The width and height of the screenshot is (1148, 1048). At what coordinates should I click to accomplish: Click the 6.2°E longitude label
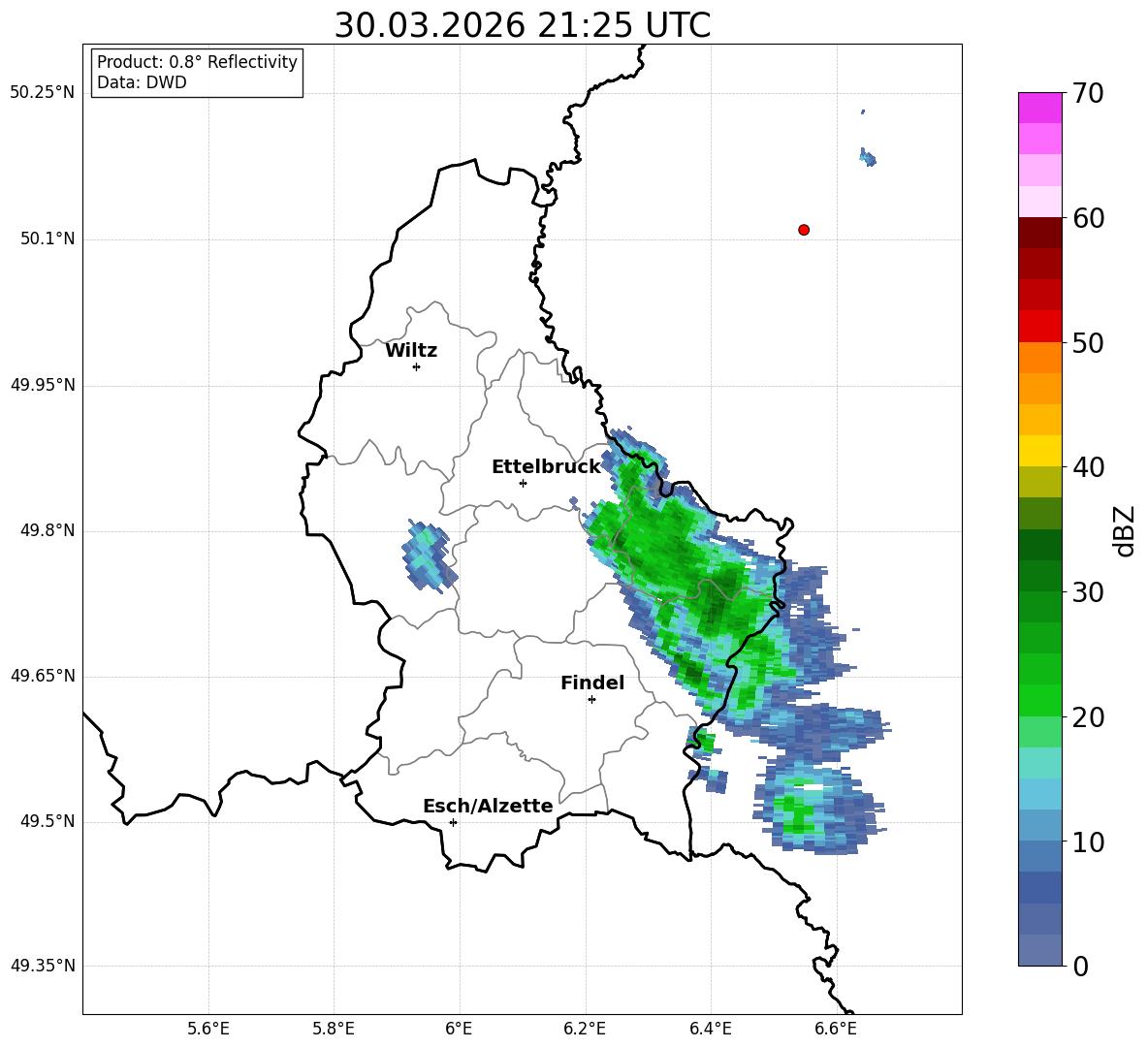pos(585,1029)
